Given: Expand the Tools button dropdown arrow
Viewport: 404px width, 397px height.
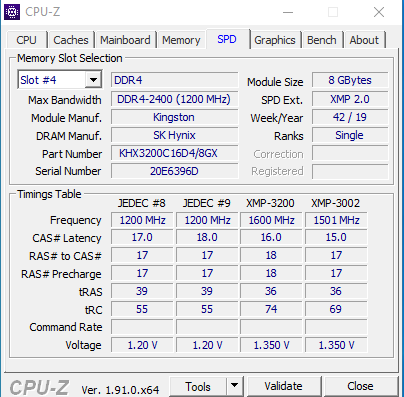Looking at the screenshot, I should 235,386.
